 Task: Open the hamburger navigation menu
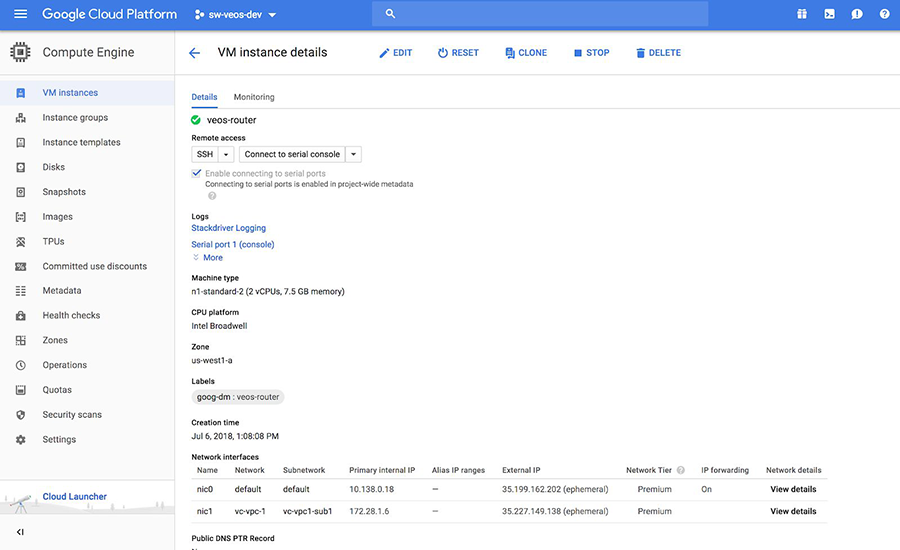pyautogui.click(x=20, y=14)
